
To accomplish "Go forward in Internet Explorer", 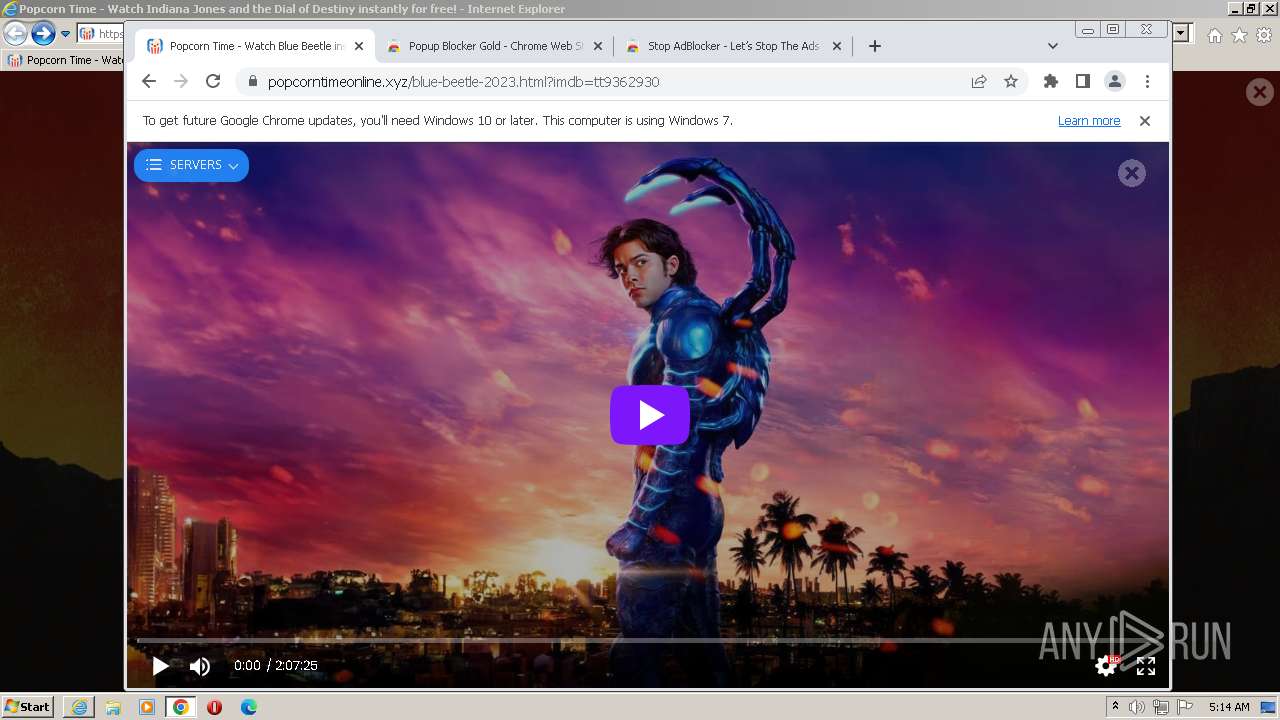I will 42,34.
